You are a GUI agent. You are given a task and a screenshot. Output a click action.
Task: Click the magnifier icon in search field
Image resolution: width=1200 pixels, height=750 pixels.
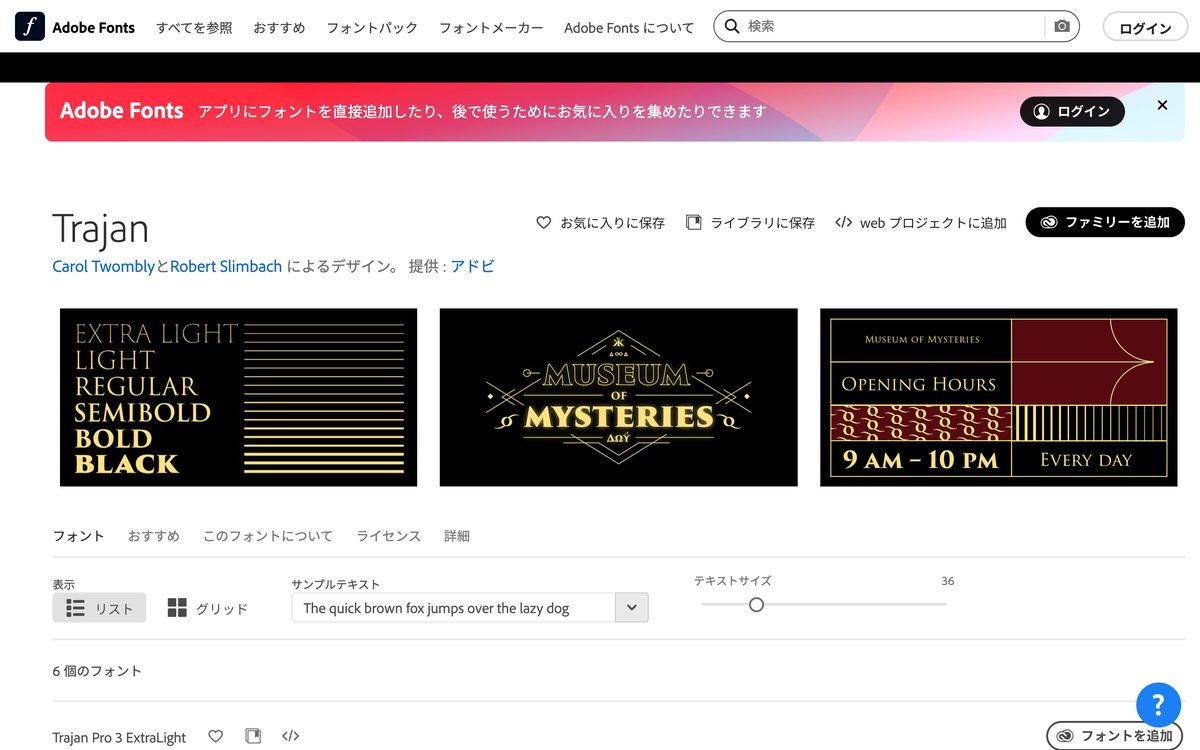coord(732,26)
